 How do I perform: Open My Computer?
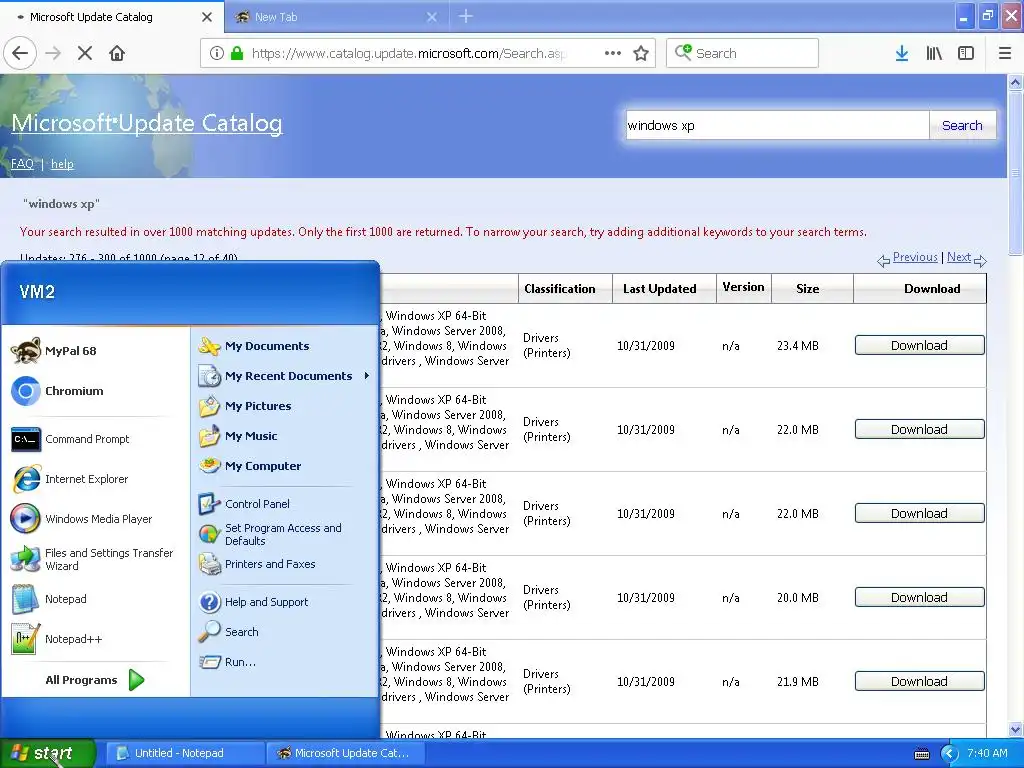pos(284,466)
